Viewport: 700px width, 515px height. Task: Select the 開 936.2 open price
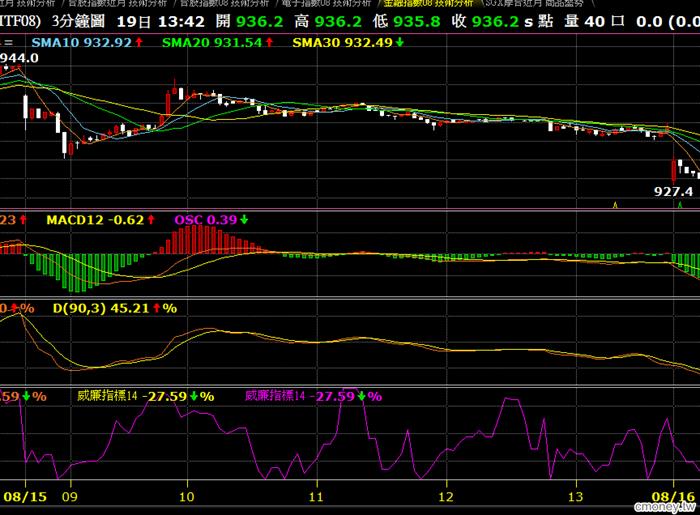click(249, 21)
